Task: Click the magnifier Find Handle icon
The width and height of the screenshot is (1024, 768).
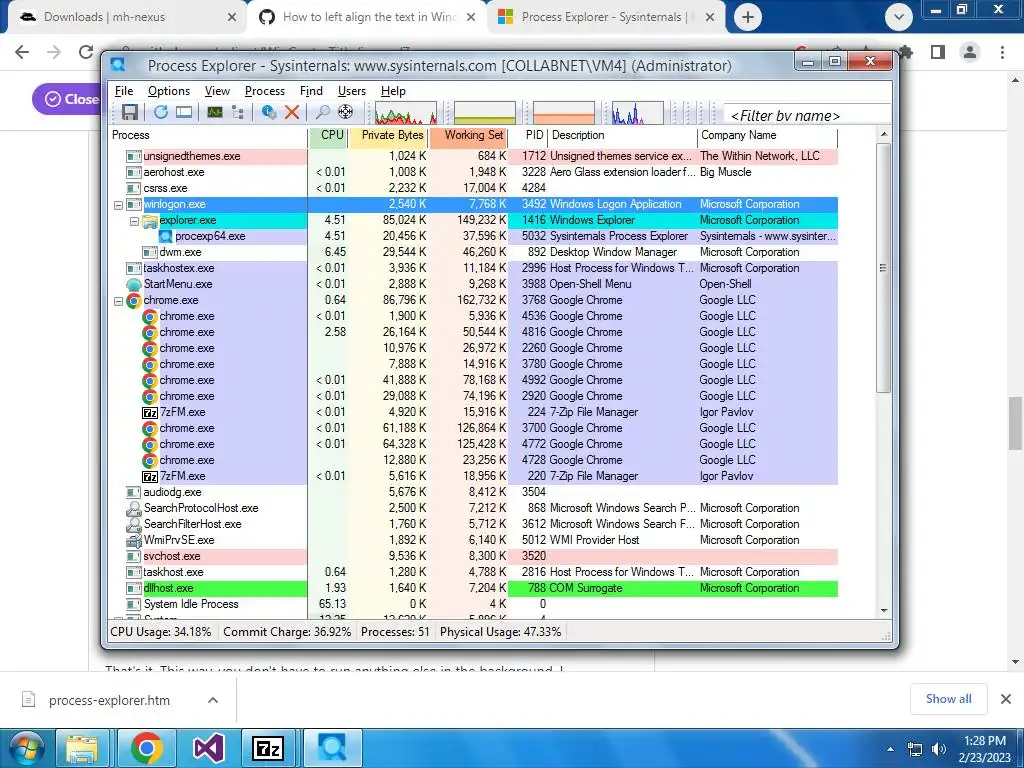Action: 322,112
